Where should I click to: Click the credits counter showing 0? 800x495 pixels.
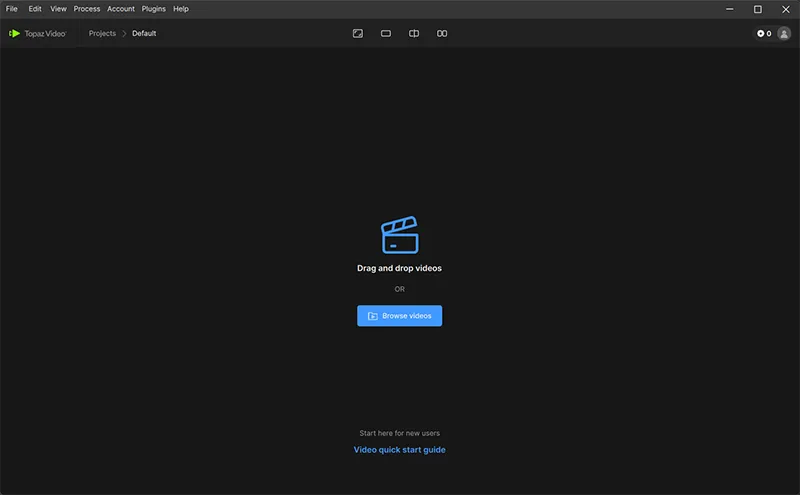point(764,34)
